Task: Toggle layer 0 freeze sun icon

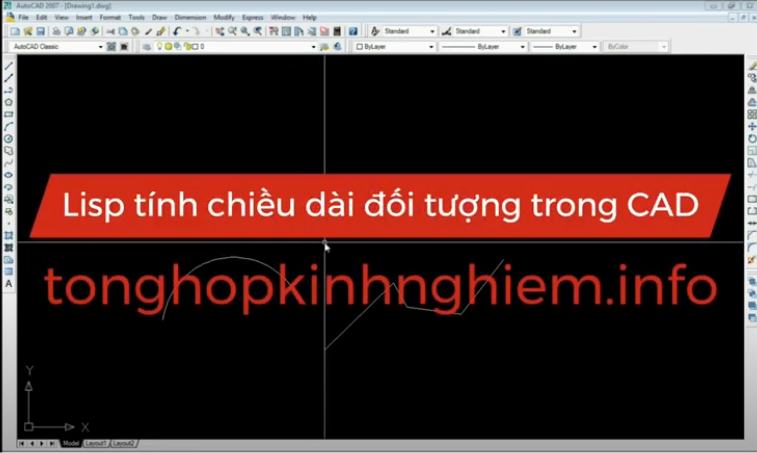Action: tap(168, 47)
